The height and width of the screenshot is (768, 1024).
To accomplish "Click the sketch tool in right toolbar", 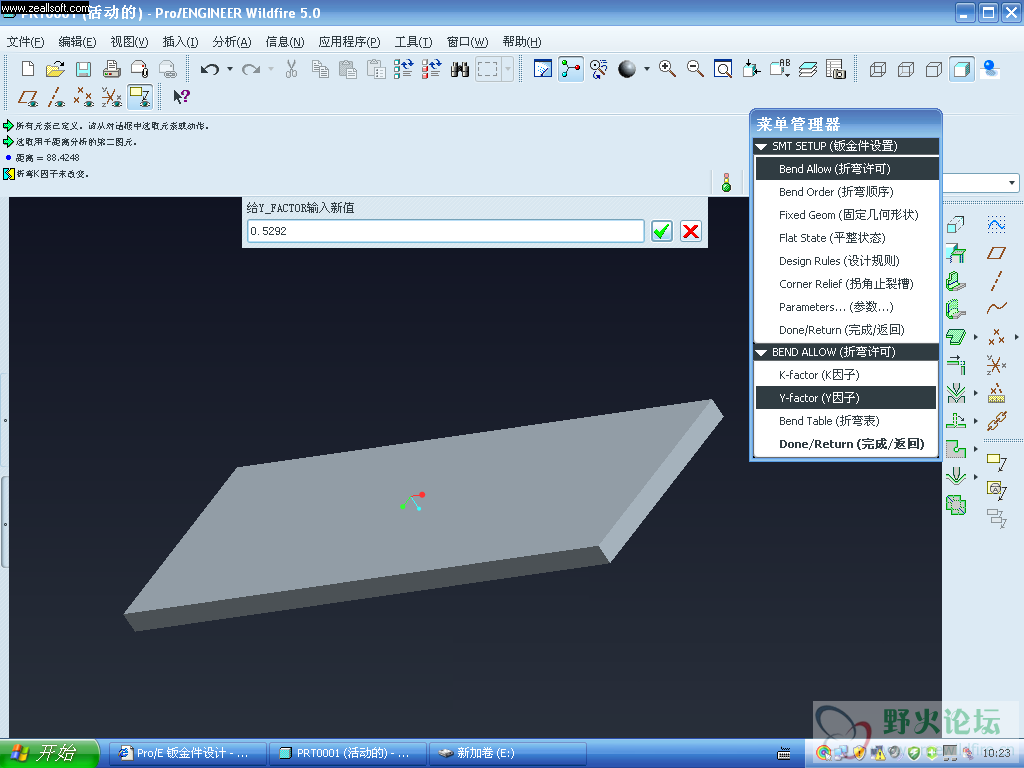I will point(997,225).
